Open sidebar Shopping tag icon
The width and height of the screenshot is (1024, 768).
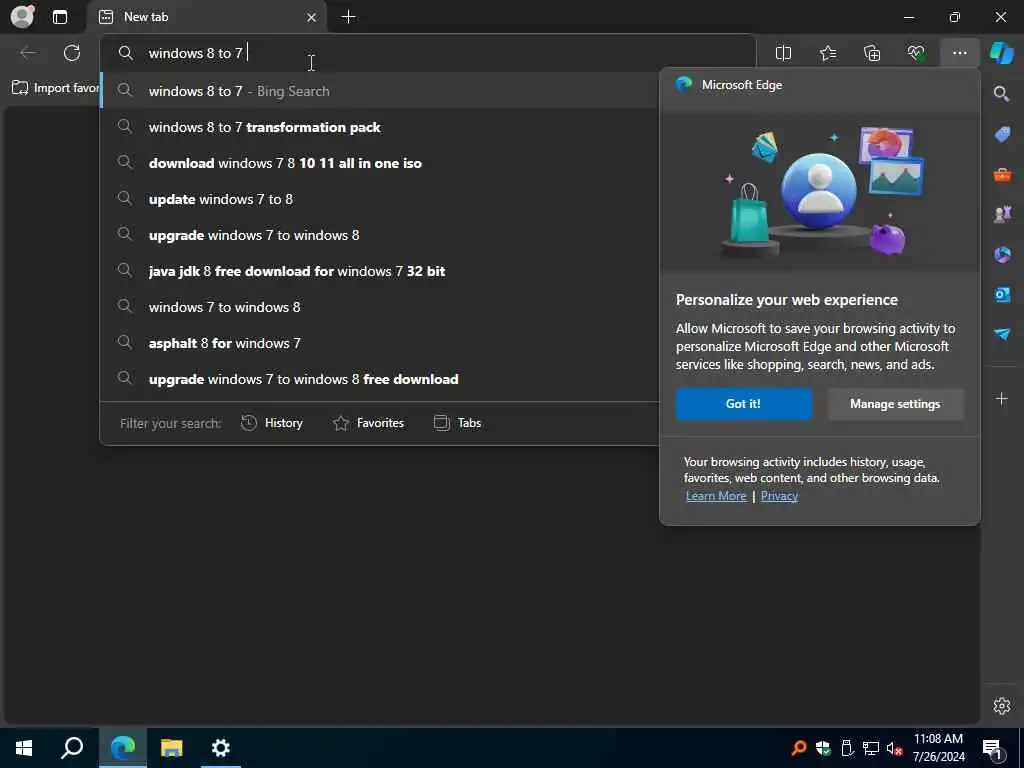click(x=1002, y=135)
